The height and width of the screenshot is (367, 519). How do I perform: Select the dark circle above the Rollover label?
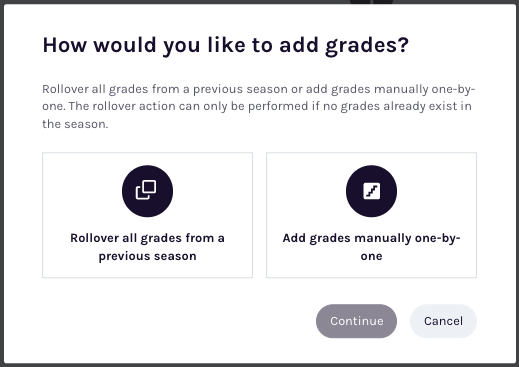pos(147,191)
